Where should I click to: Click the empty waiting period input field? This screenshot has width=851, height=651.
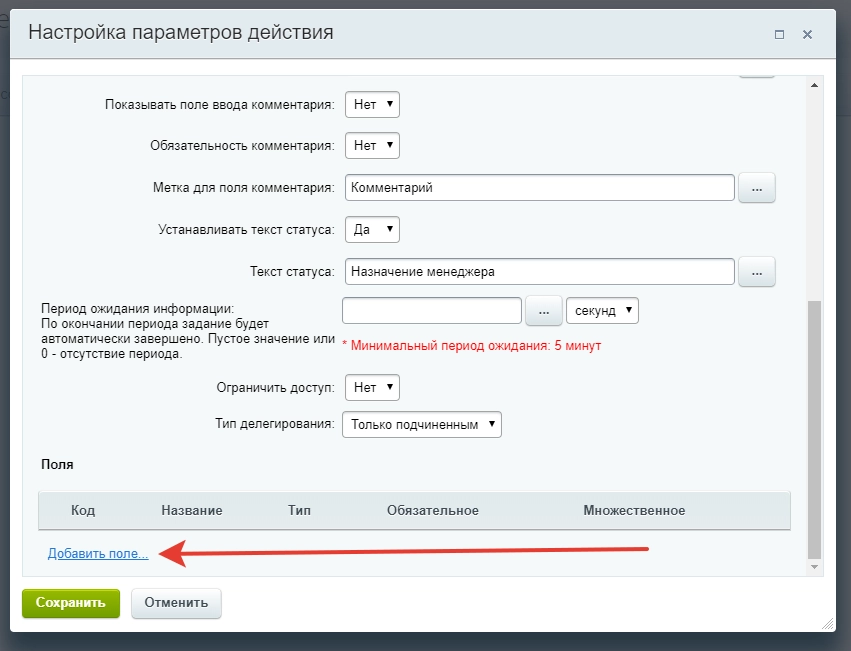(x=432, y=310)
